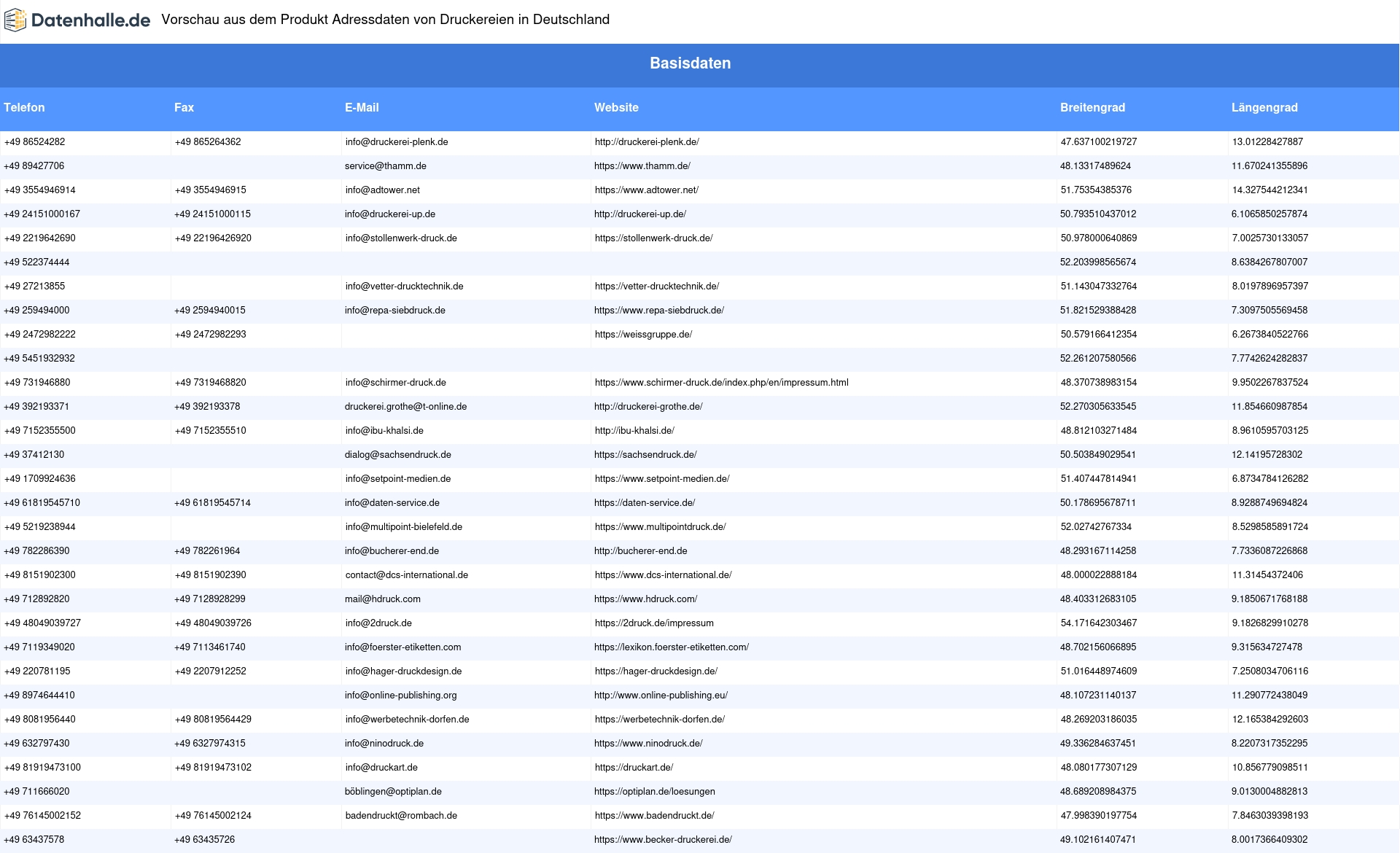Viewport: 1400px width, 853px height.
Task: Select fax number +49 7152355510
Action: (x=211, y=431)
